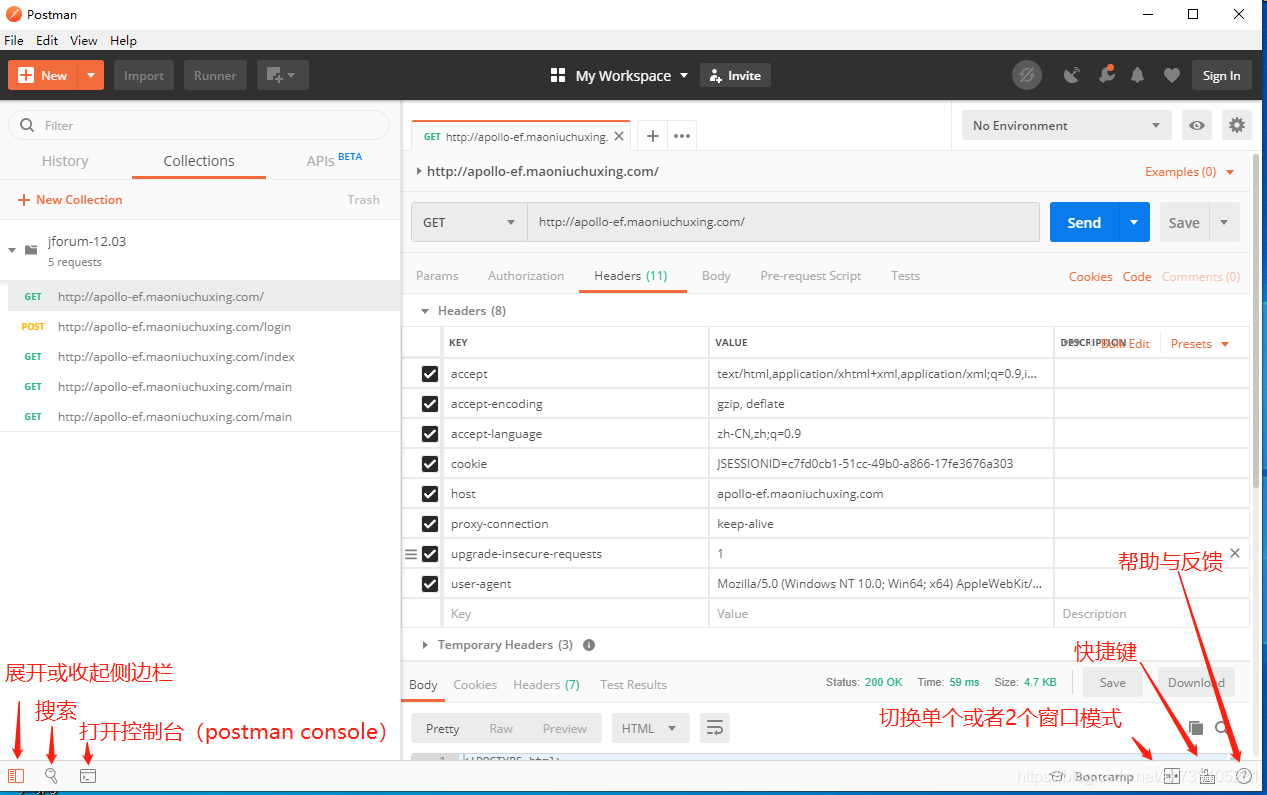
Task: Open the View menu
Action: click(84, 40)
